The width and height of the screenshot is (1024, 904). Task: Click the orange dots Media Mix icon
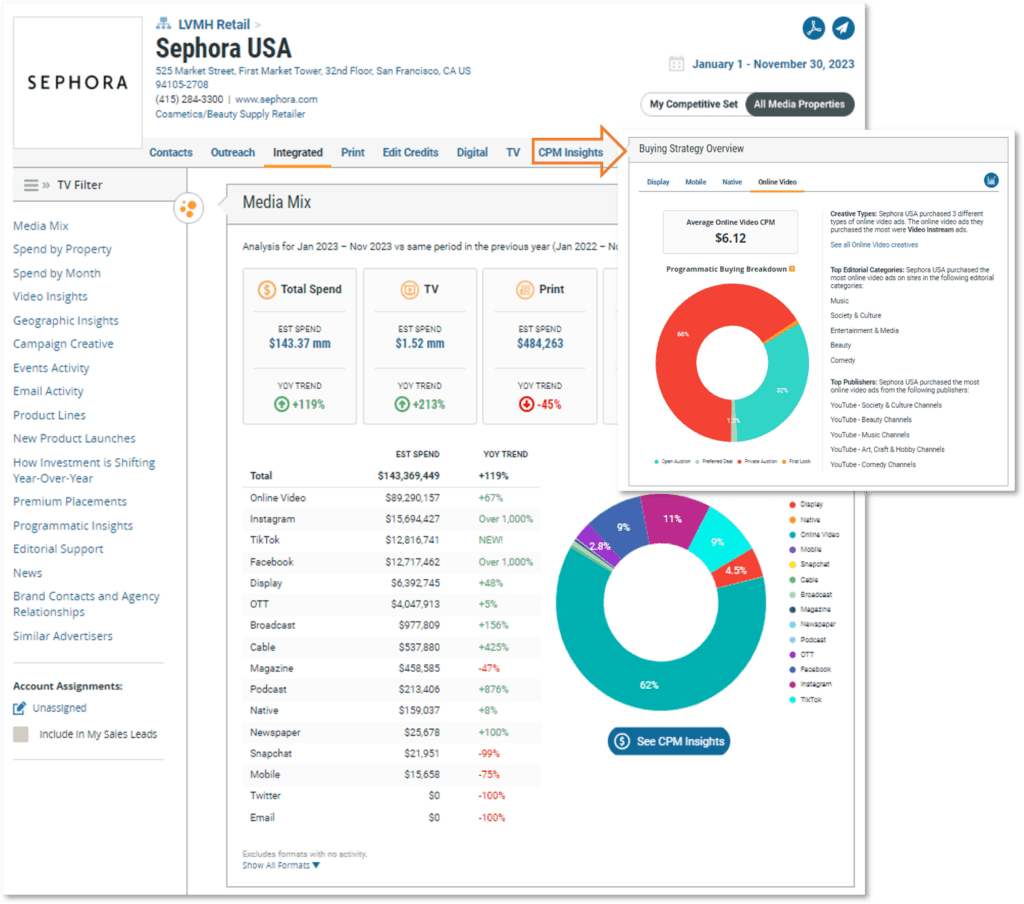click(x=188, y=208)
